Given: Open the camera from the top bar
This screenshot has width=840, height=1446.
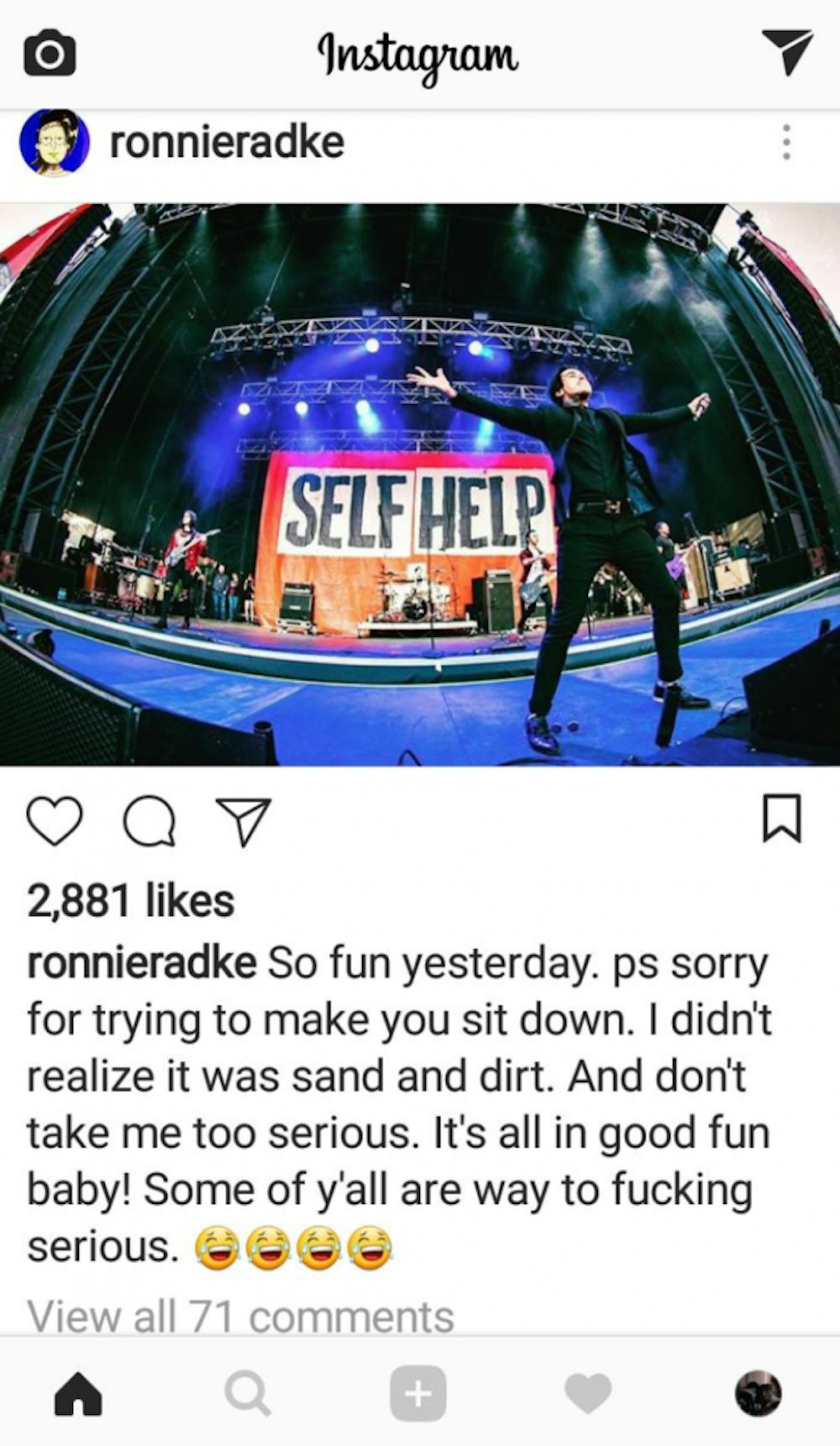Looking at the screenshot, I should tap(50, 53).
